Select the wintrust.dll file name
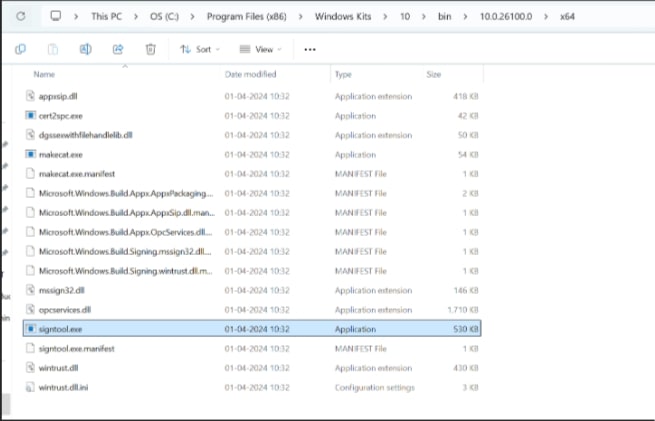655x421 pixels. click(58, 368)
